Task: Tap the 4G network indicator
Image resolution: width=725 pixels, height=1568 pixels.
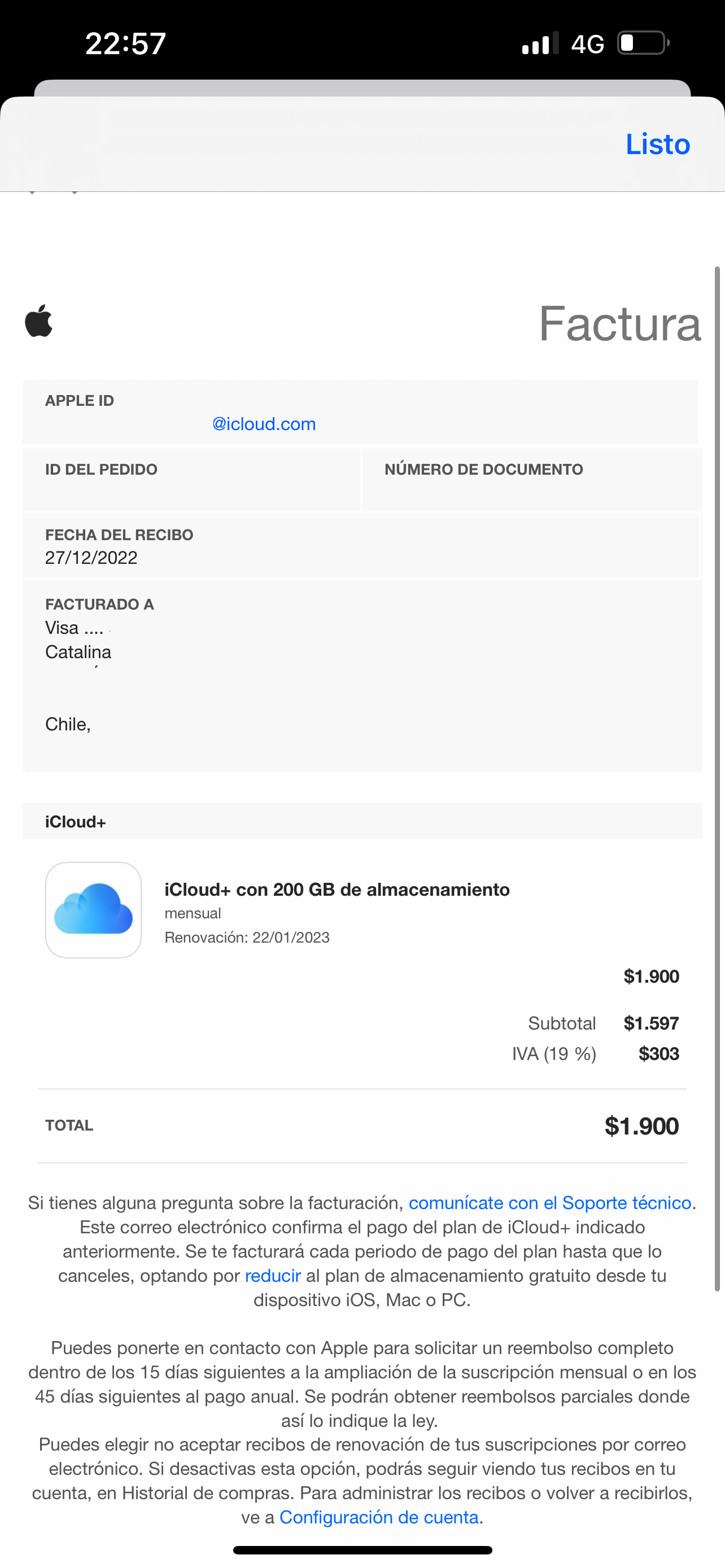Action: (587, 44)
